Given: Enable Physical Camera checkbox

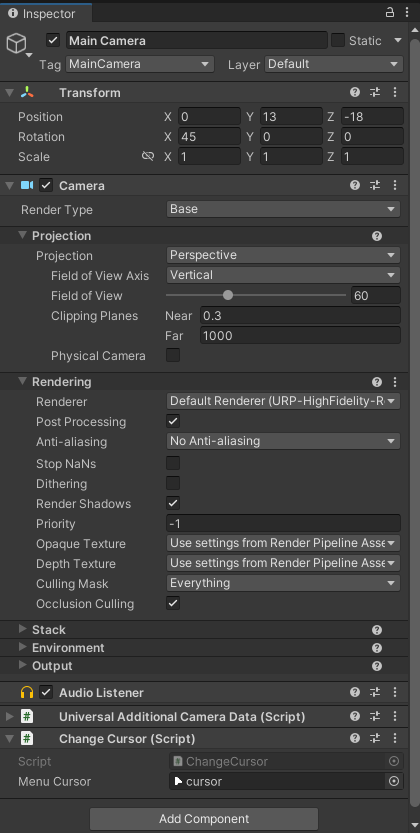Looking at the screenshot, I should (173, 355).
